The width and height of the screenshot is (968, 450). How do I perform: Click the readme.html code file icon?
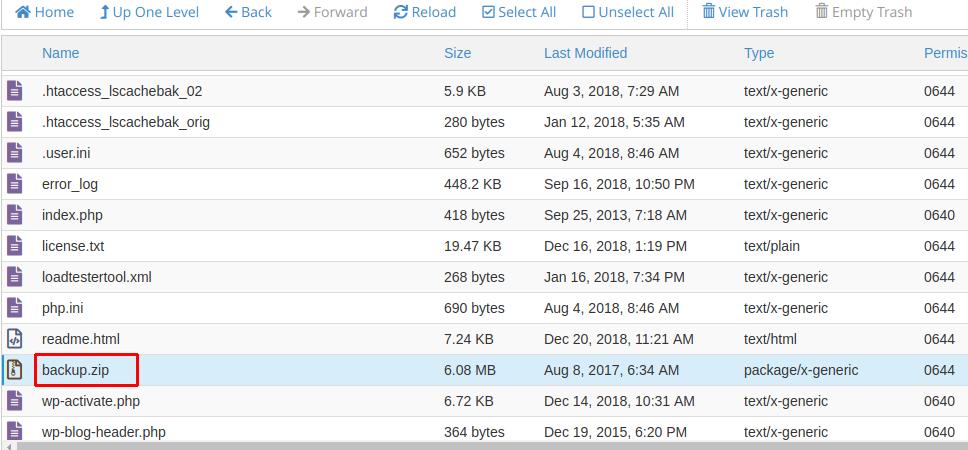click(14, 339)
